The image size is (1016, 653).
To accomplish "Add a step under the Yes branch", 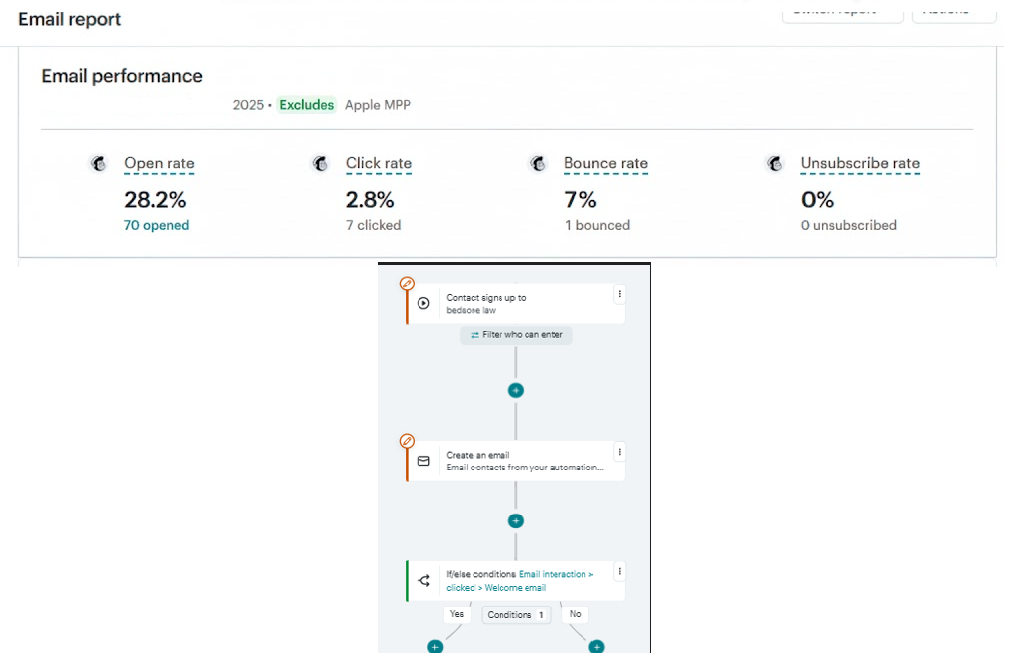I will pos(435,647).
